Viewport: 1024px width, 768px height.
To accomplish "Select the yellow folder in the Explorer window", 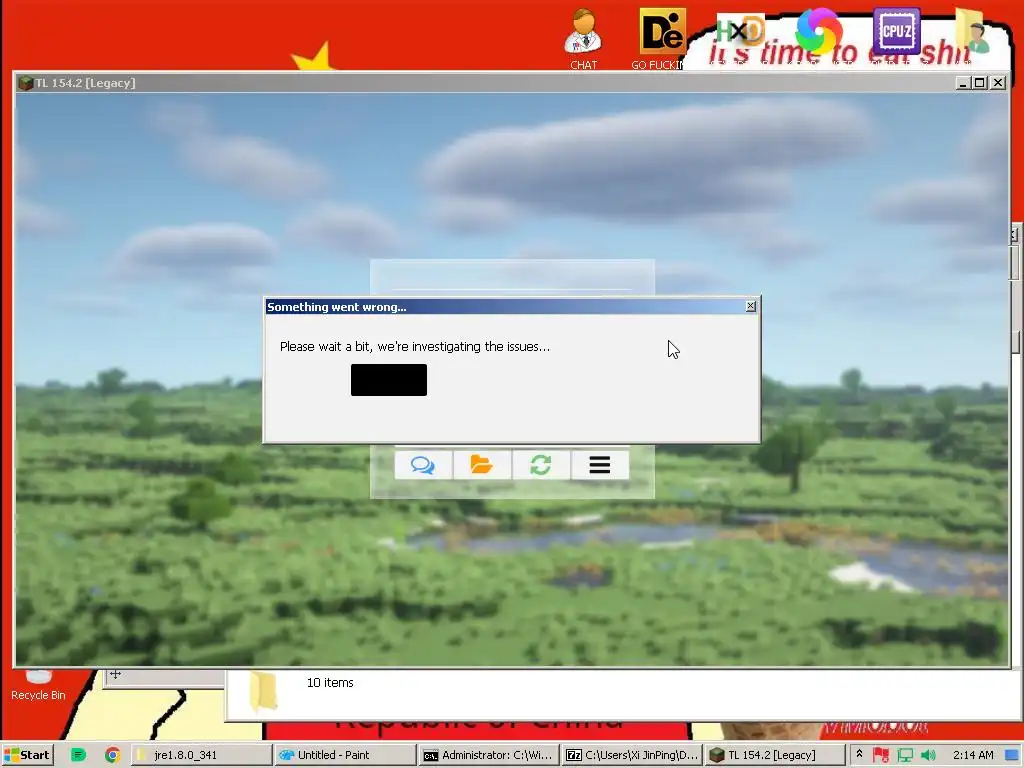I will click(264, 692).
